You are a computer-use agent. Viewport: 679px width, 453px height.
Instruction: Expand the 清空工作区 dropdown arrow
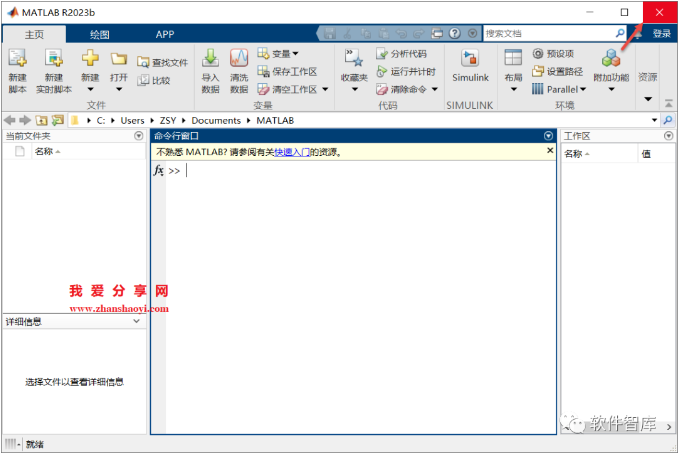[325, 89]
